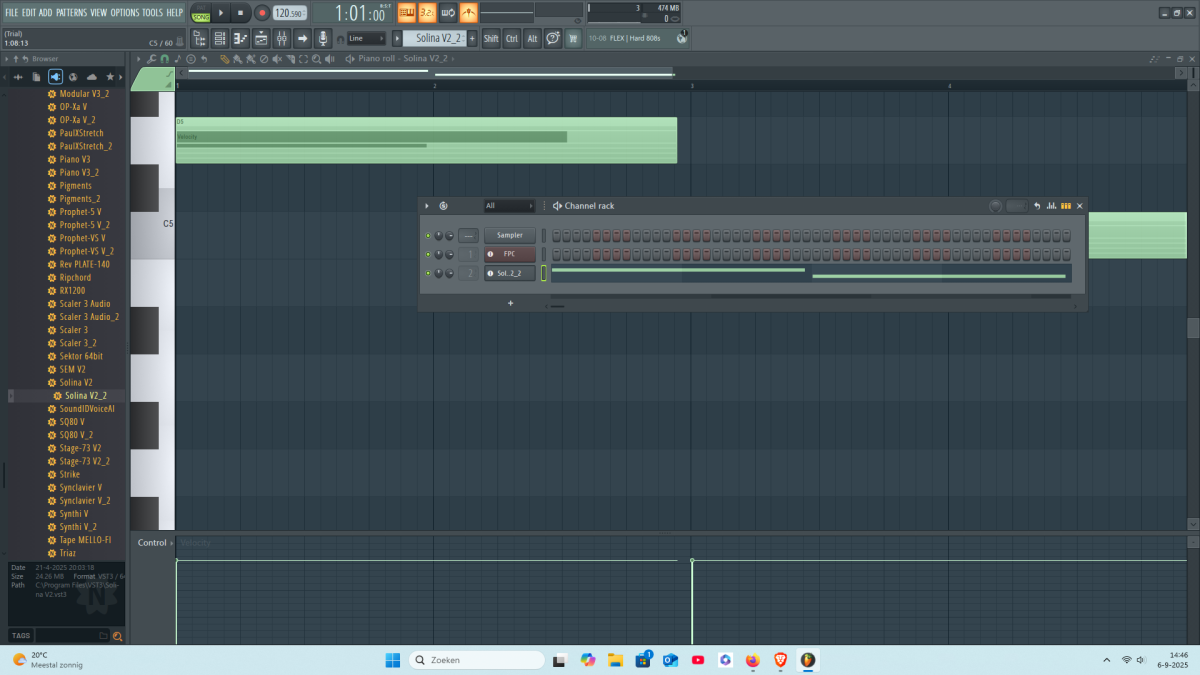
Task: Toggle Channel rack graph editor icon
Action: click(x=1052, y=206)
